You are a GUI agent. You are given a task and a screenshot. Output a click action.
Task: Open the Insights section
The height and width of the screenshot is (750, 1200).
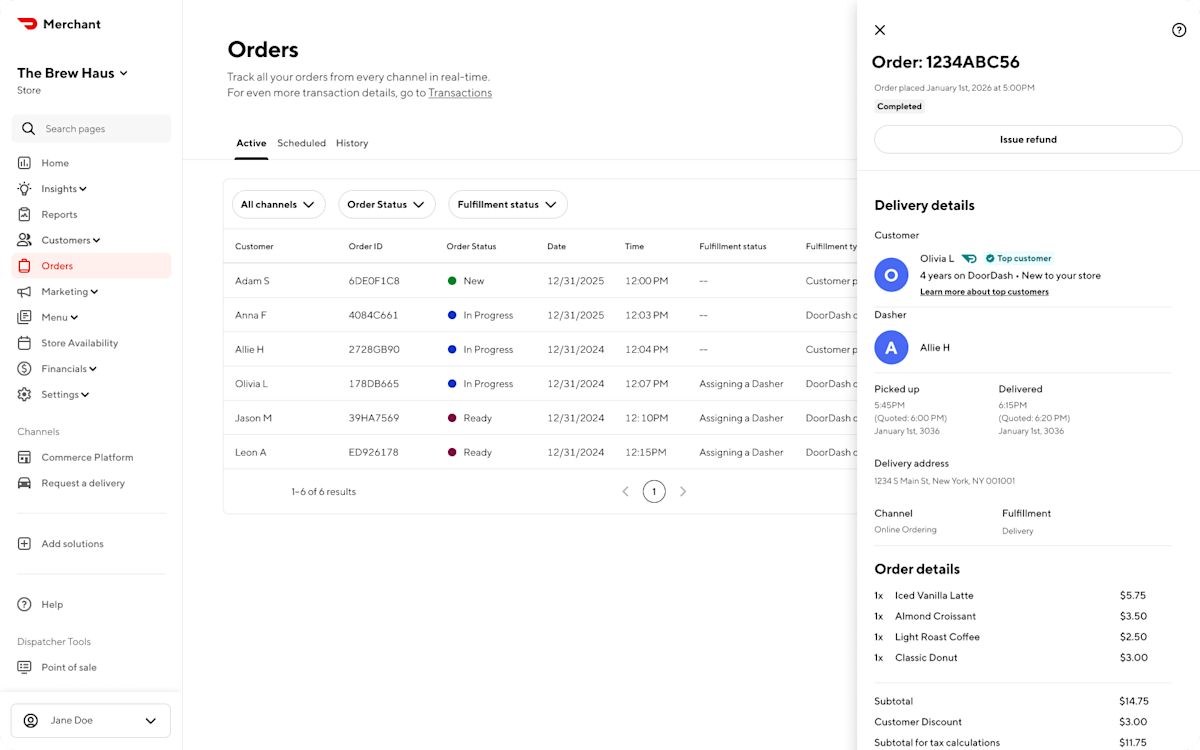(58, 188)
